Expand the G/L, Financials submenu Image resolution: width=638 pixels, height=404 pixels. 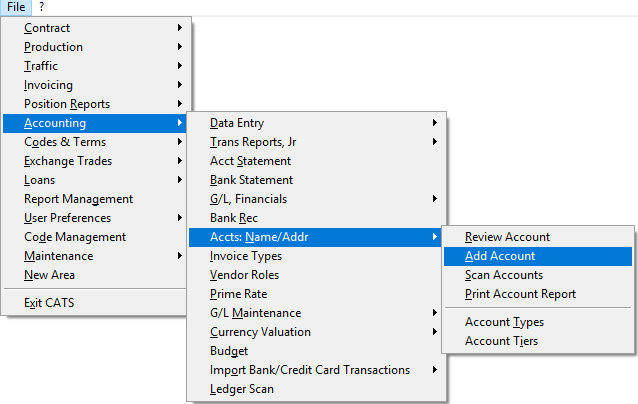(x=316, y=199)
